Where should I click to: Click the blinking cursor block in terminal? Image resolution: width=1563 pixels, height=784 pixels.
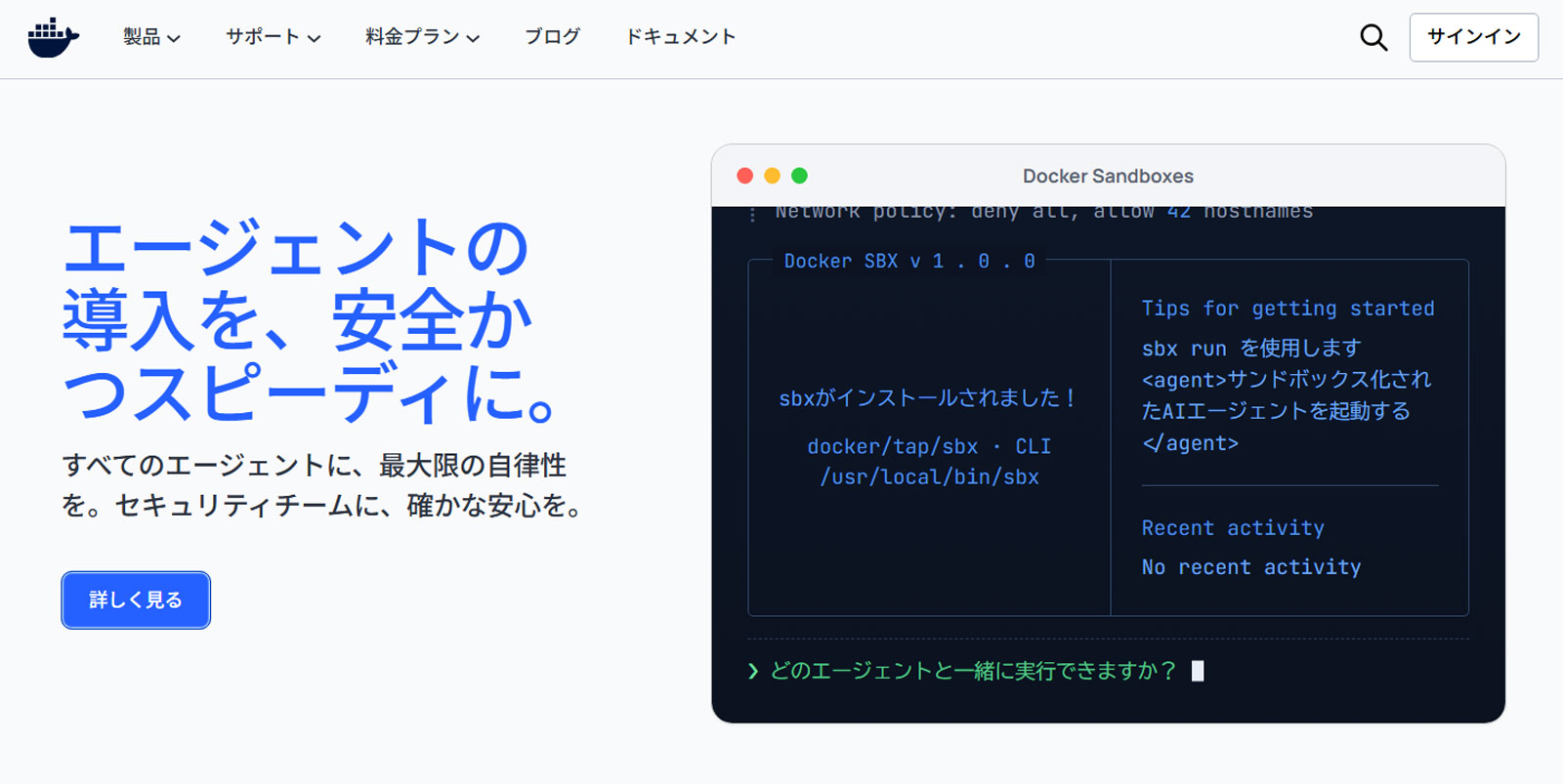click(1198, 671)
